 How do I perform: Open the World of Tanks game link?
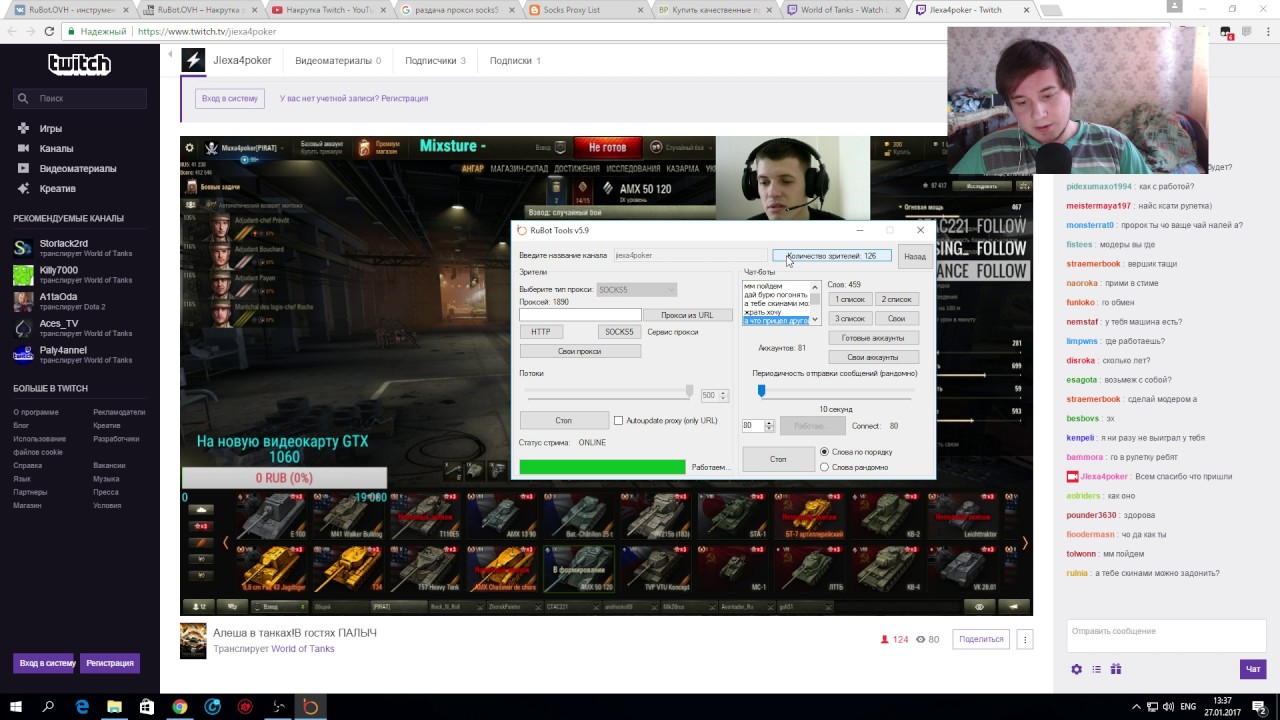coord(303,649)
